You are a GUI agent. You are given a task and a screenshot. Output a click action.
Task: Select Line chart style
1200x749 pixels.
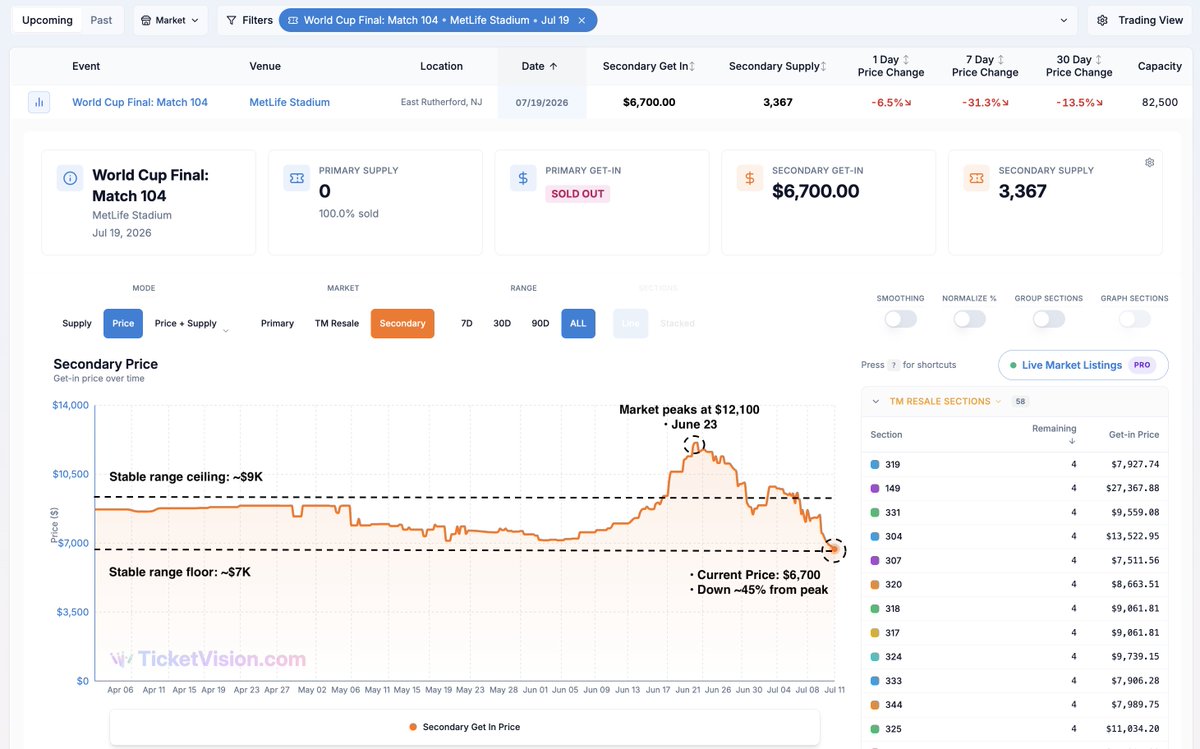click(630, 323)
